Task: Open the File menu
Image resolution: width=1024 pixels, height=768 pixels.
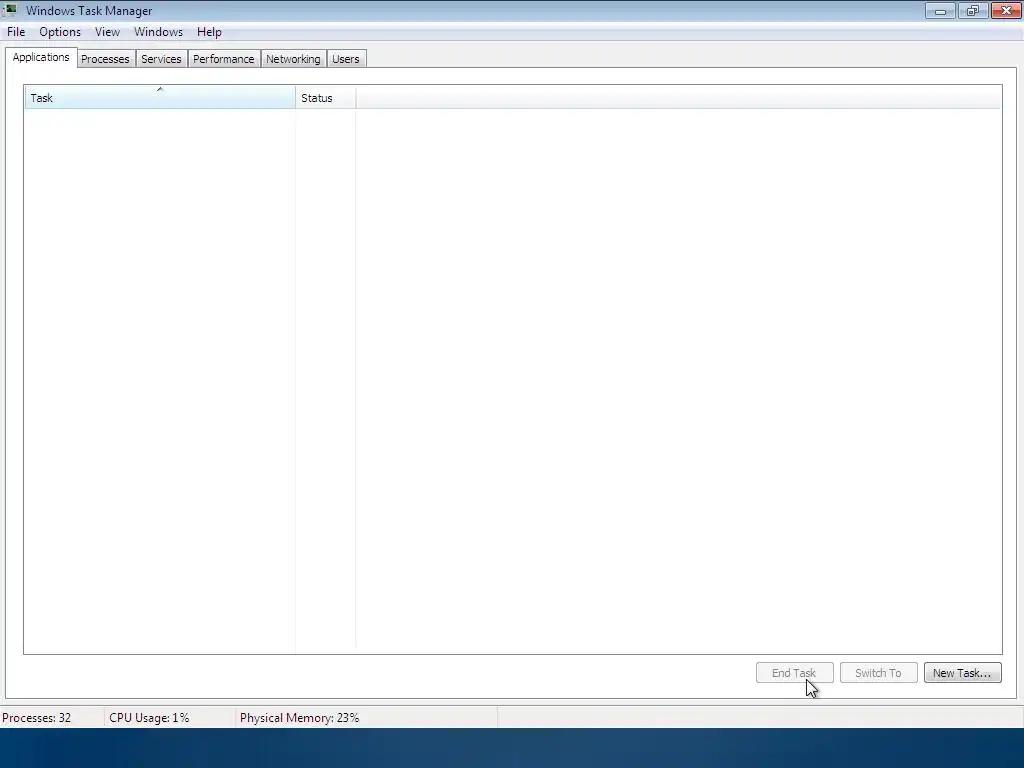Action: [x=16, y=32]
